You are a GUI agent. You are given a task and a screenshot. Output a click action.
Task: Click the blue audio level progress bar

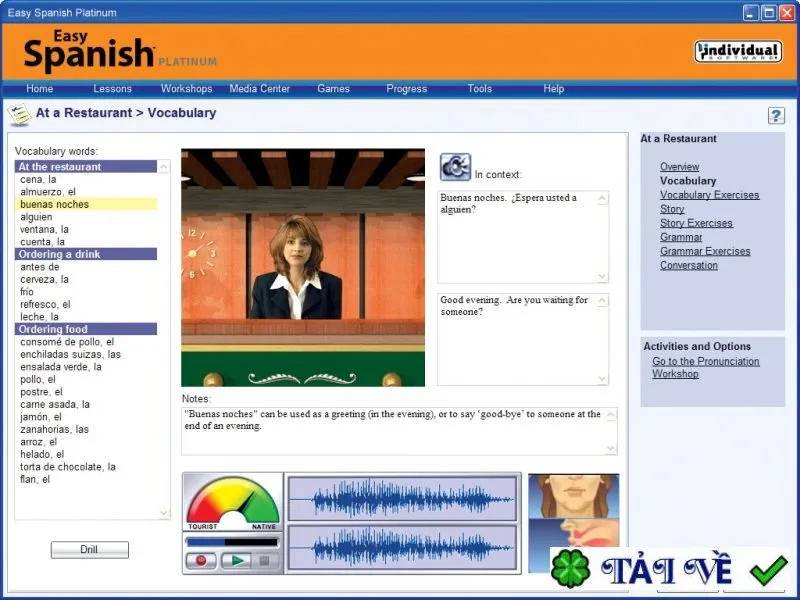tap(232, 542)
